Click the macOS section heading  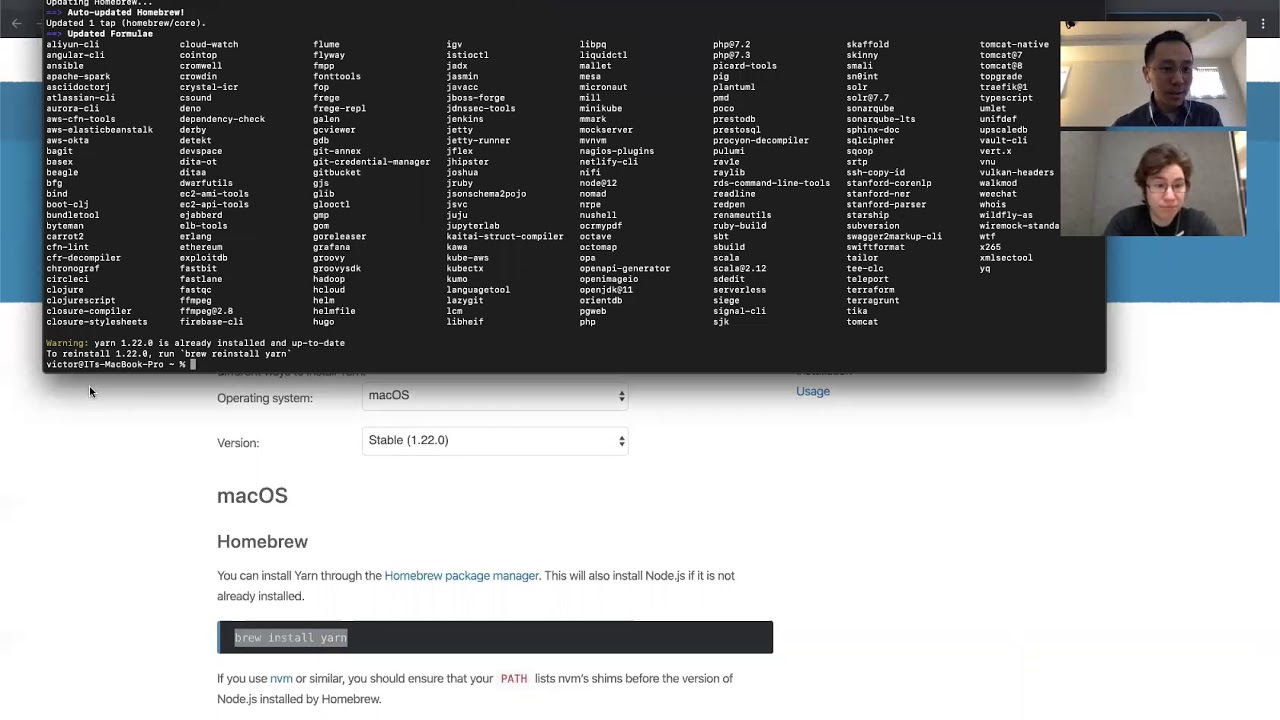pos(252,496)
